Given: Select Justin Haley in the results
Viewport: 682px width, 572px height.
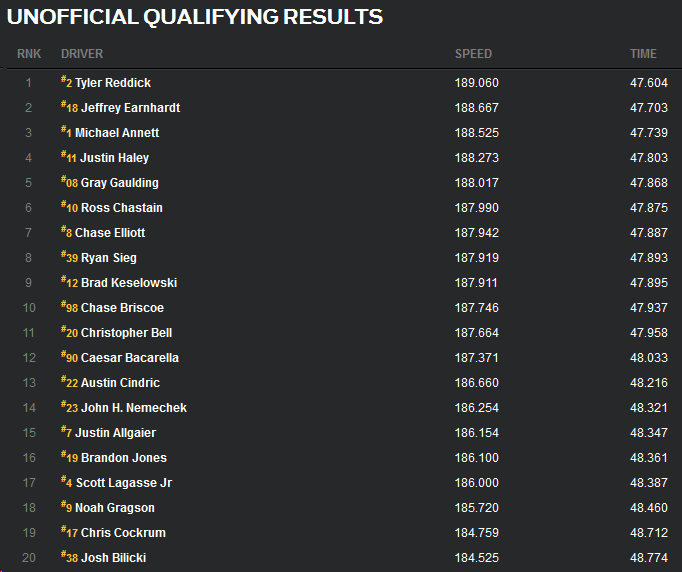Looking at the screenshot, I should point(115,158).
